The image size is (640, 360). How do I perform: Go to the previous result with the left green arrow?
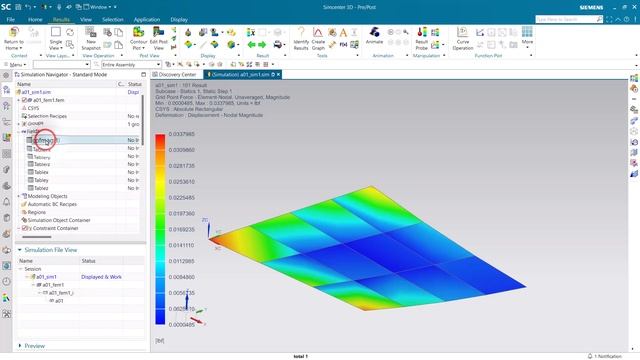251,44
